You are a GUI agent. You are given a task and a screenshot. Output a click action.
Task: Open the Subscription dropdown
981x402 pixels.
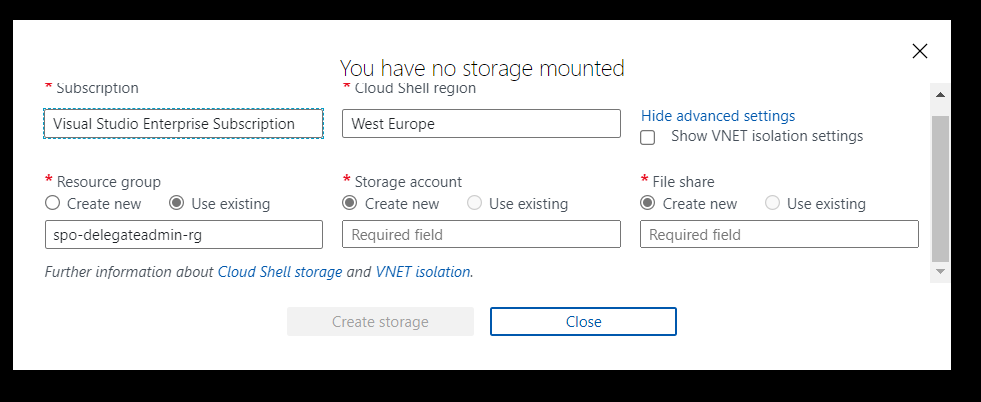184,124
